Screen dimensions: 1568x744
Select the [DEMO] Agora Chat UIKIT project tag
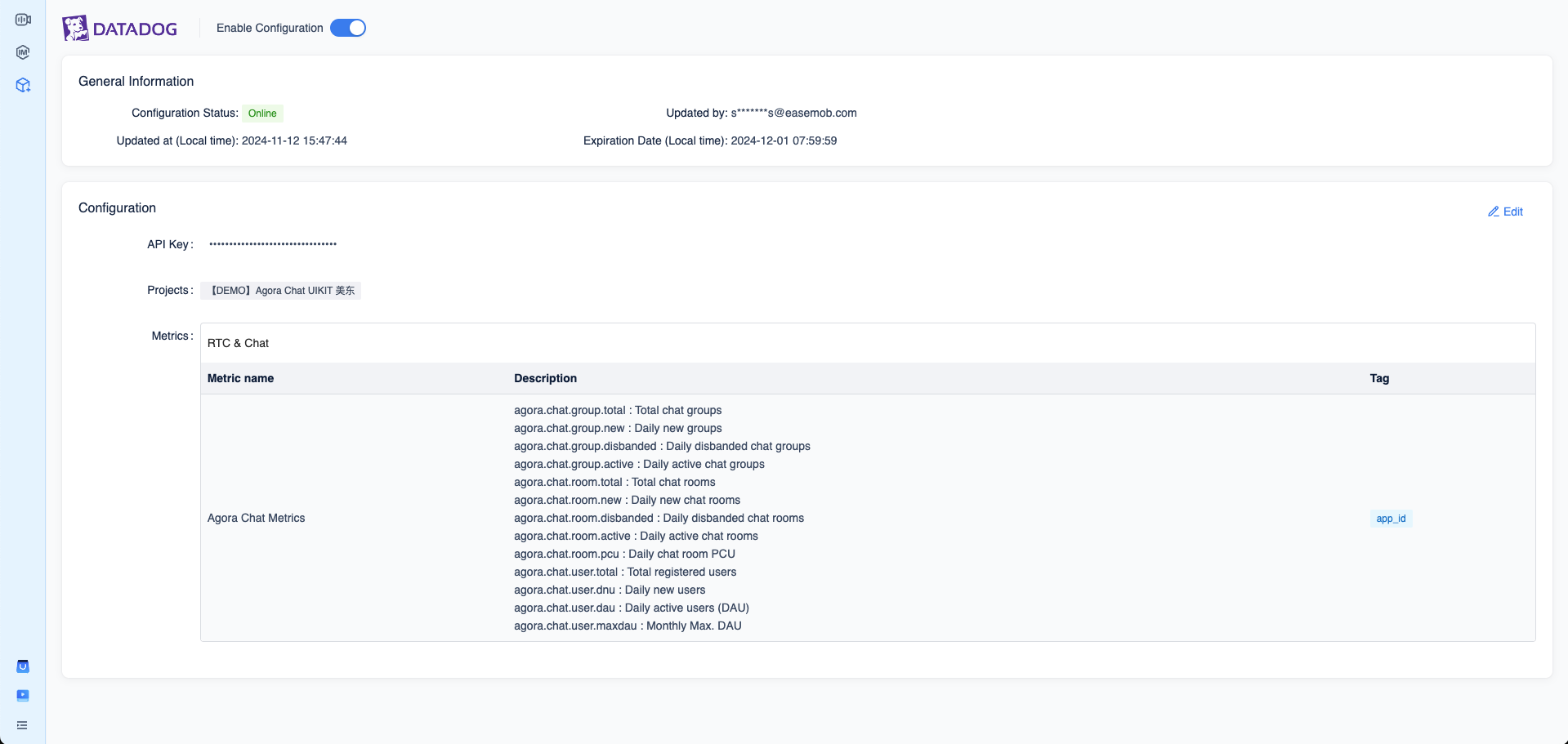pos(280,291)
